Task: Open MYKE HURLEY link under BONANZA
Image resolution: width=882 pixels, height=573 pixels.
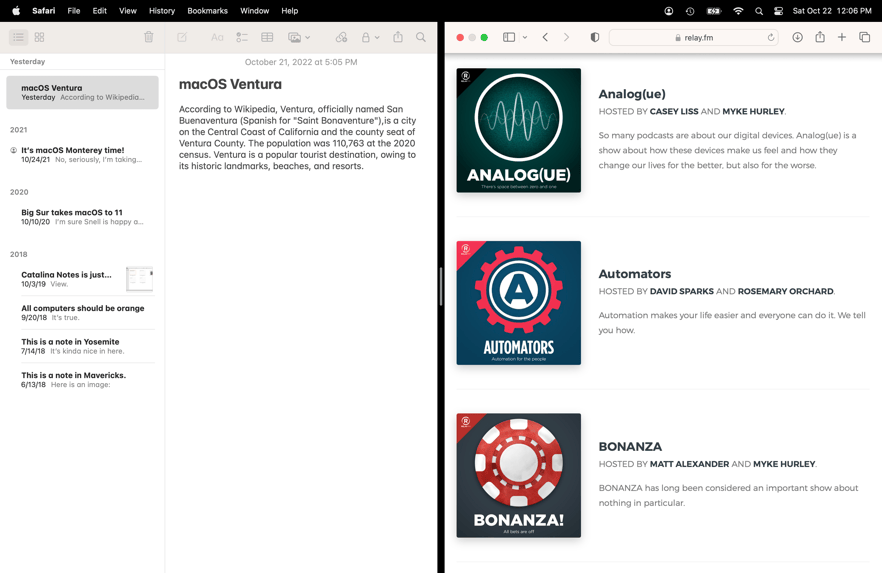Action: click(x=784, y=464)
